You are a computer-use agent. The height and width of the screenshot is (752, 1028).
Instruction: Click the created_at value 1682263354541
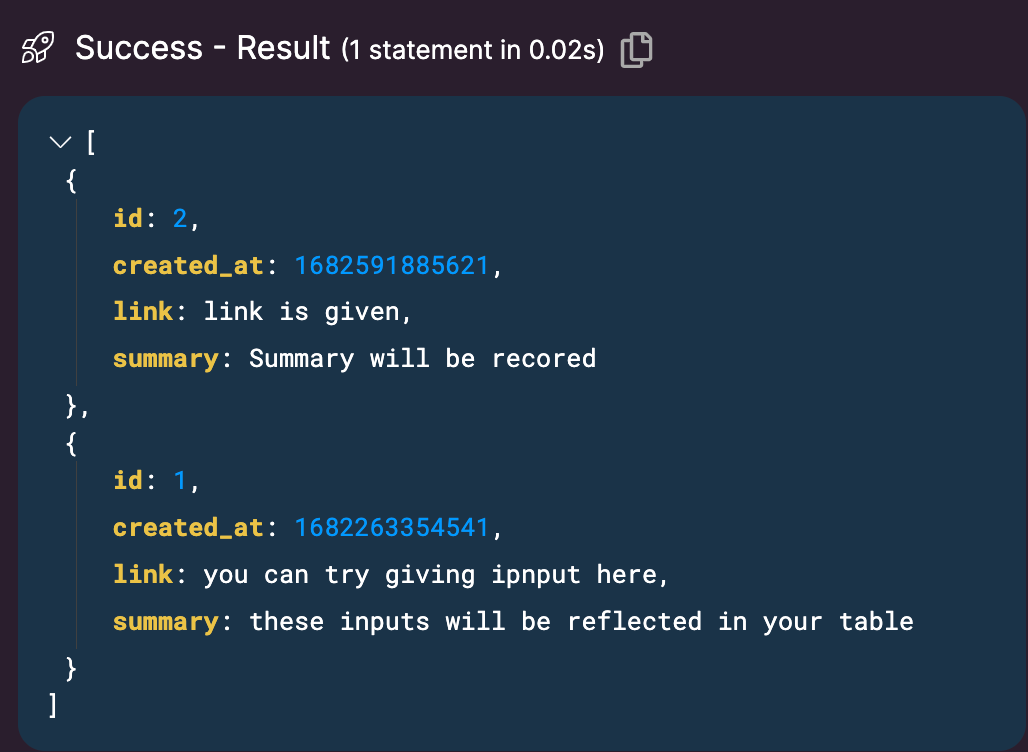[391, 528]
